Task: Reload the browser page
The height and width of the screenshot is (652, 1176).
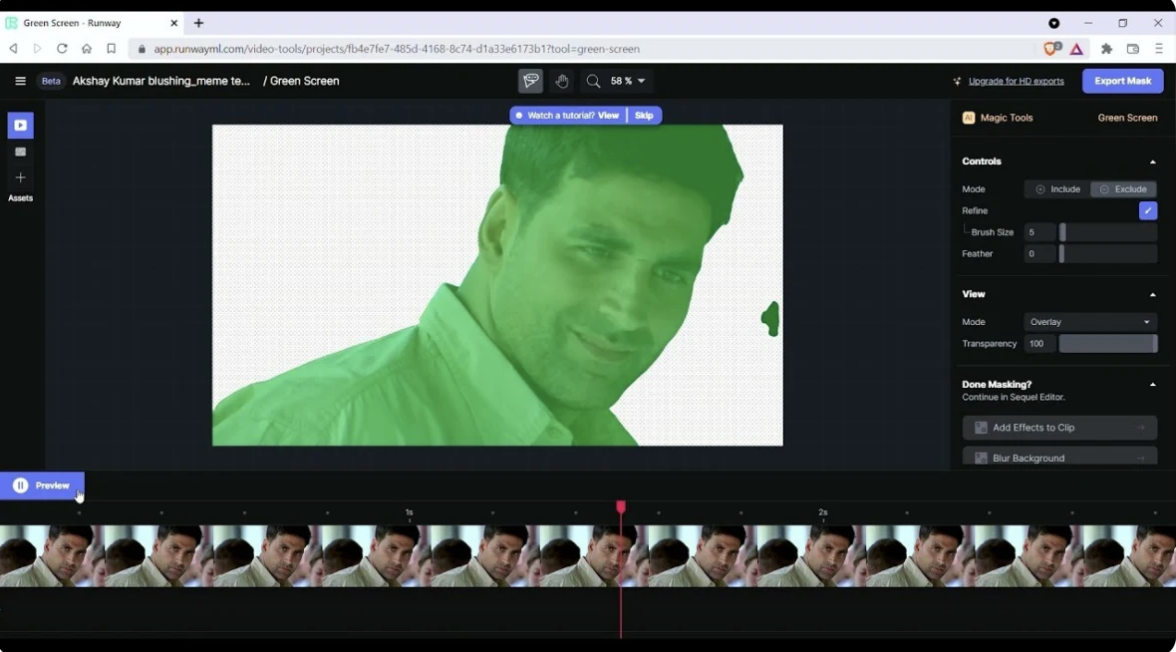Action: click(62, 48)
